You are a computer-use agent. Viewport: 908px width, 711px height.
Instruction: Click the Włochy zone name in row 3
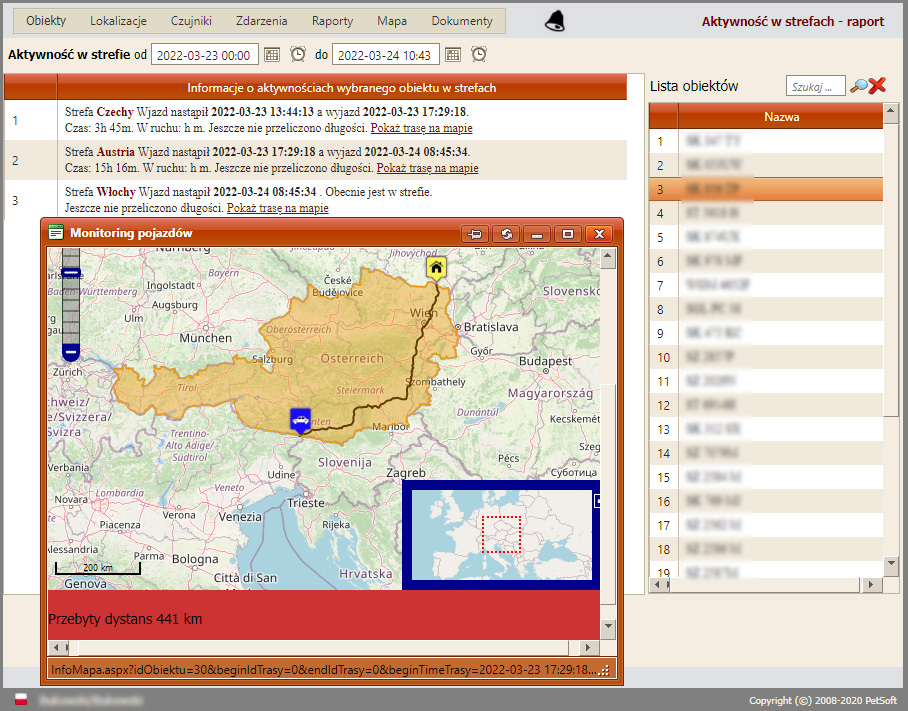pos(116,192)
